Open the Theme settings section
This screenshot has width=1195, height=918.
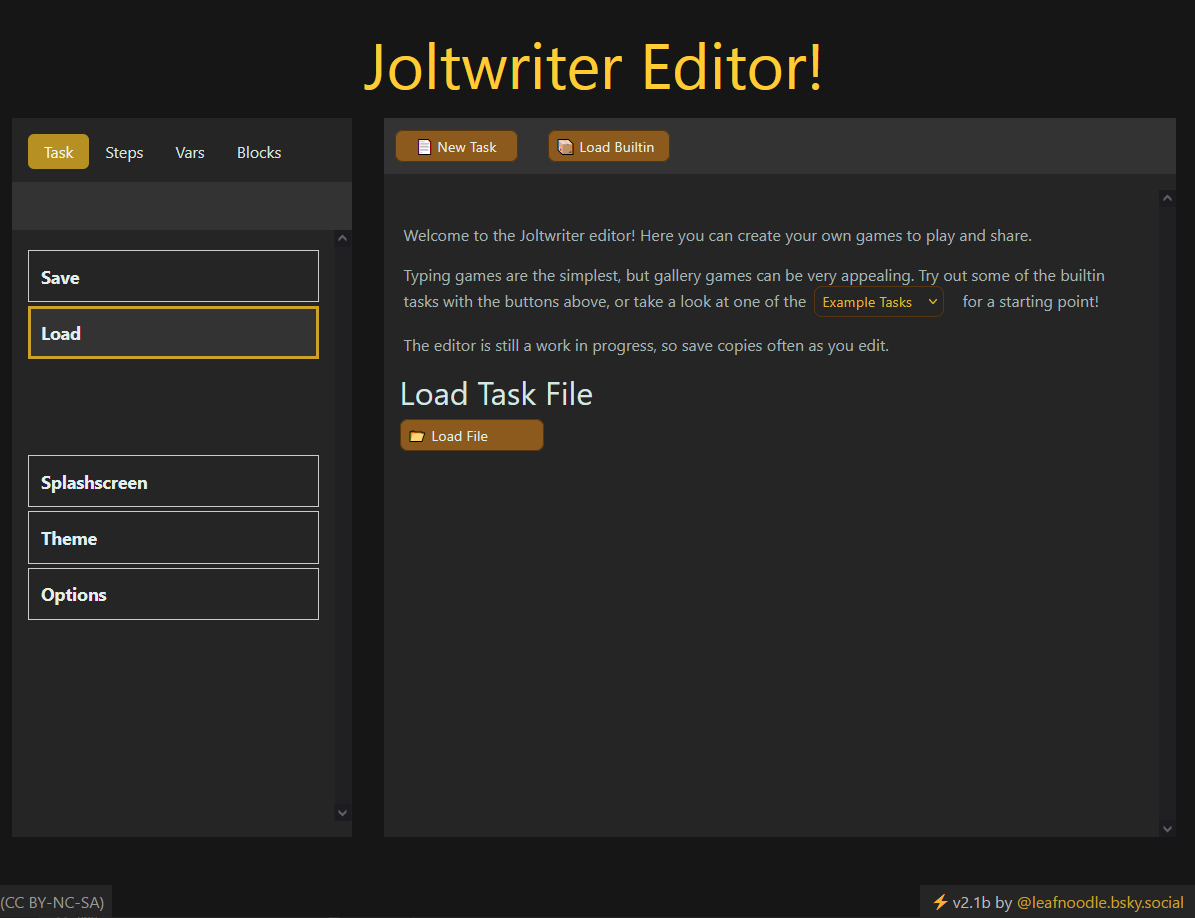[x=173, y=538]
